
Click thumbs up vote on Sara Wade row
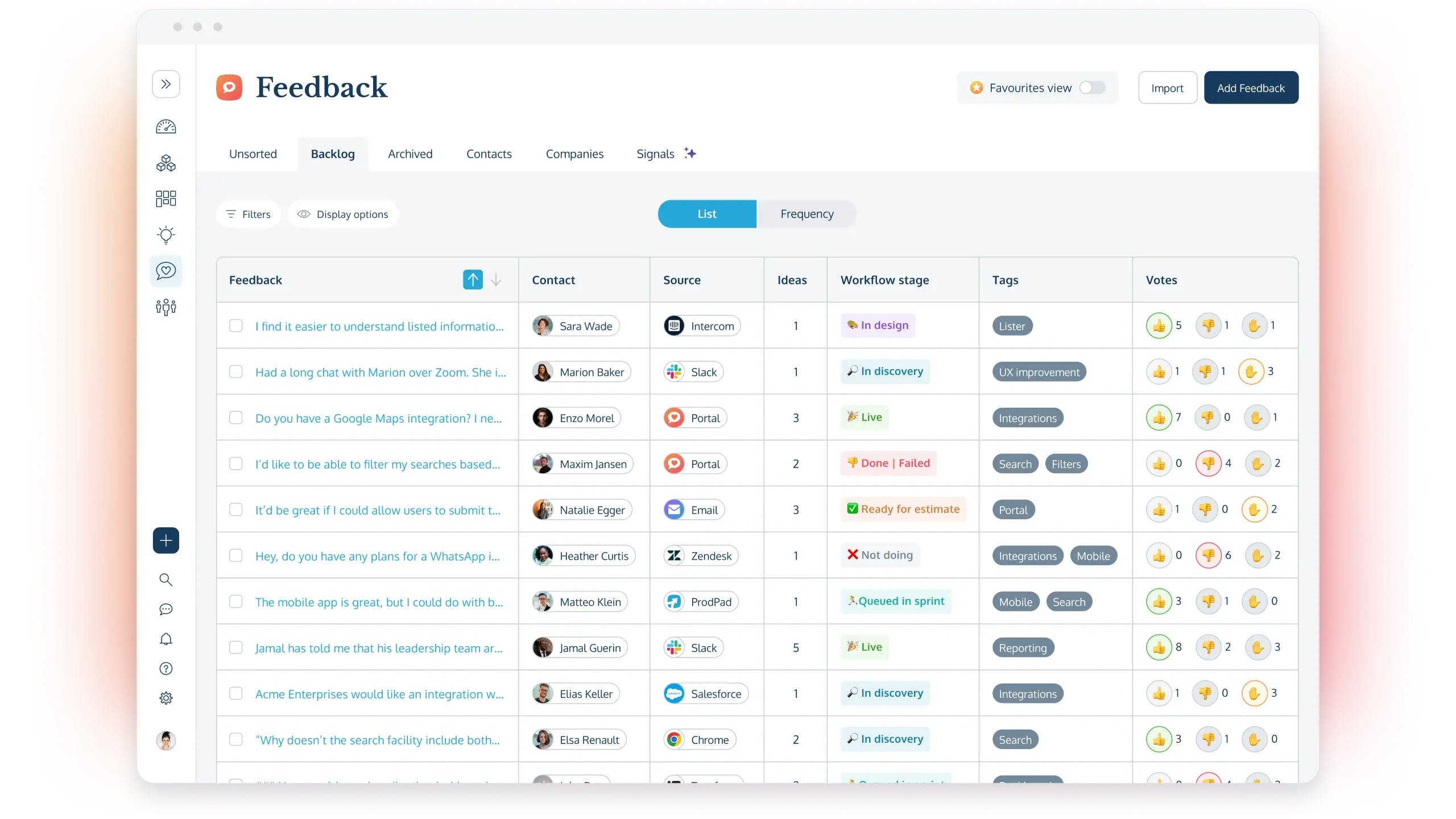tap(1159, 326)
